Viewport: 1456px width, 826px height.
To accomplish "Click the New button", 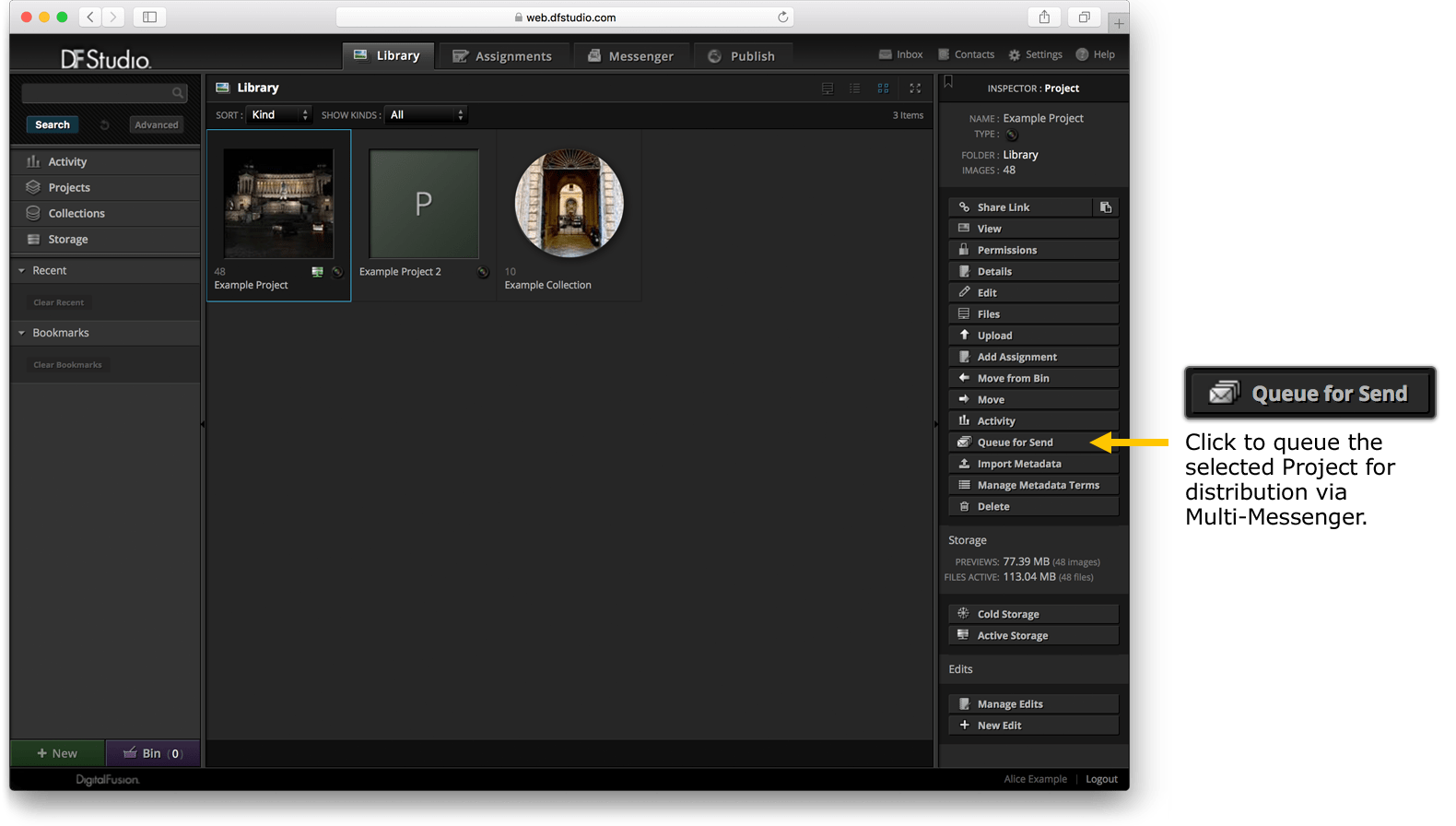I will (x=57, y=753).
